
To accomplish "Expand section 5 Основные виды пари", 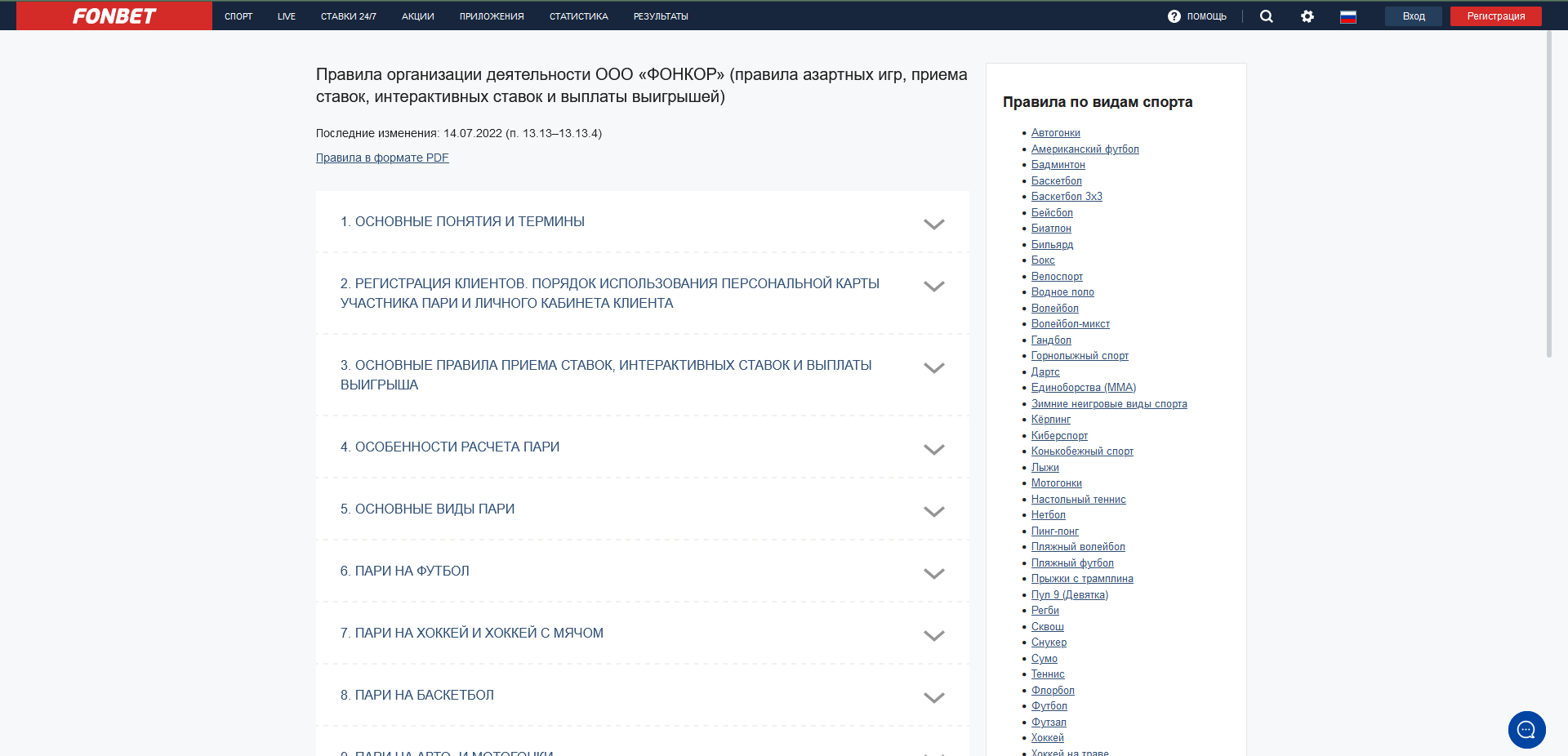I will (x=642, y=509).
